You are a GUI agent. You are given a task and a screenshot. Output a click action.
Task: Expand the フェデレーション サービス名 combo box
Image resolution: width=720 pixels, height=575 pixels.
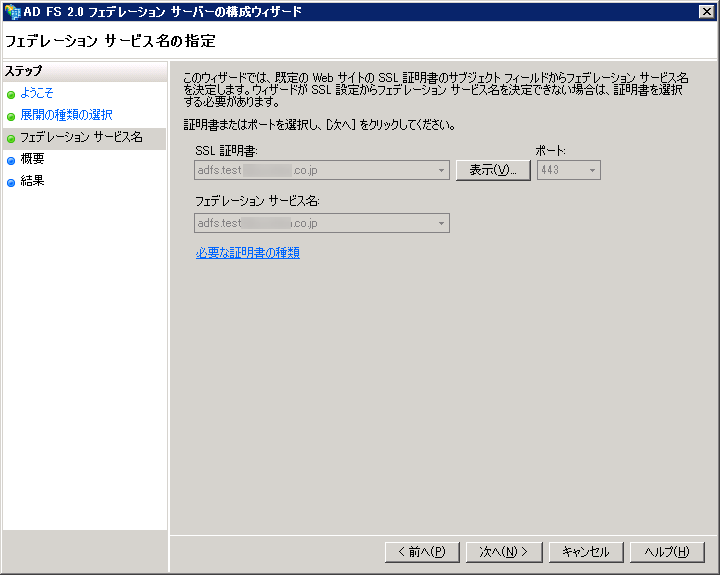(x=321, y=223)
